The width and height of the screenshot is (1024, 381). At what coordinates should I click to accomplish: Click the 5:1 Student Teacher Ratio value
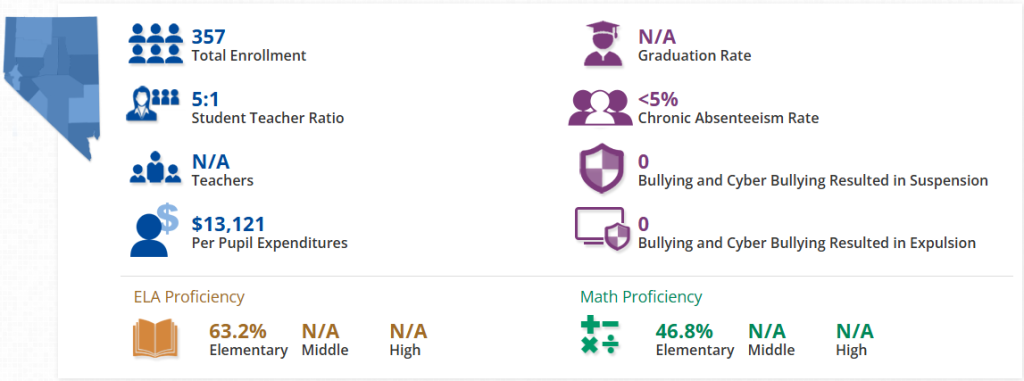[x=204, y=100]
